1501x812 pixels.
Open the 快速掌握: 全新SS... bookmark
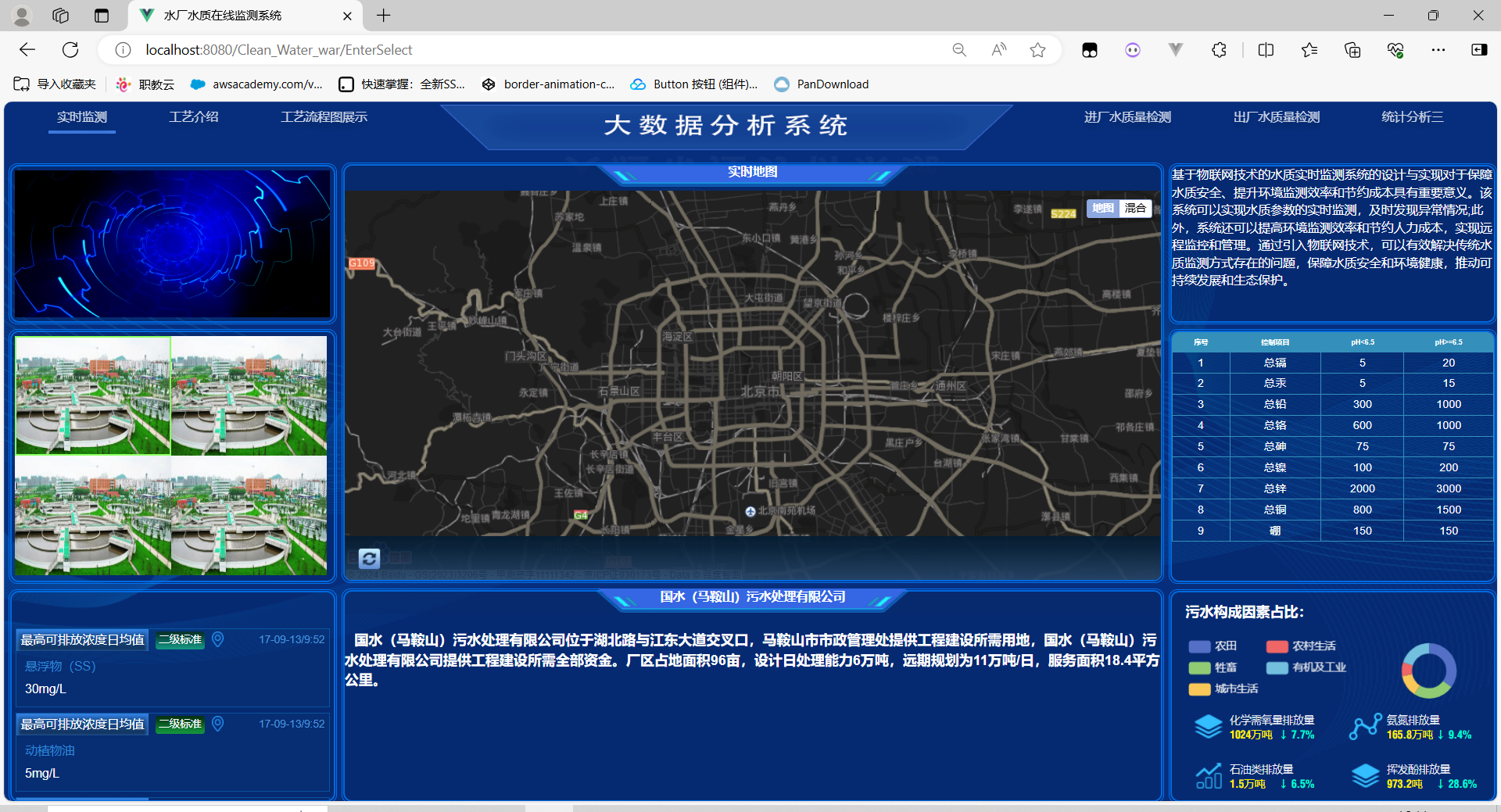point(402,84)
